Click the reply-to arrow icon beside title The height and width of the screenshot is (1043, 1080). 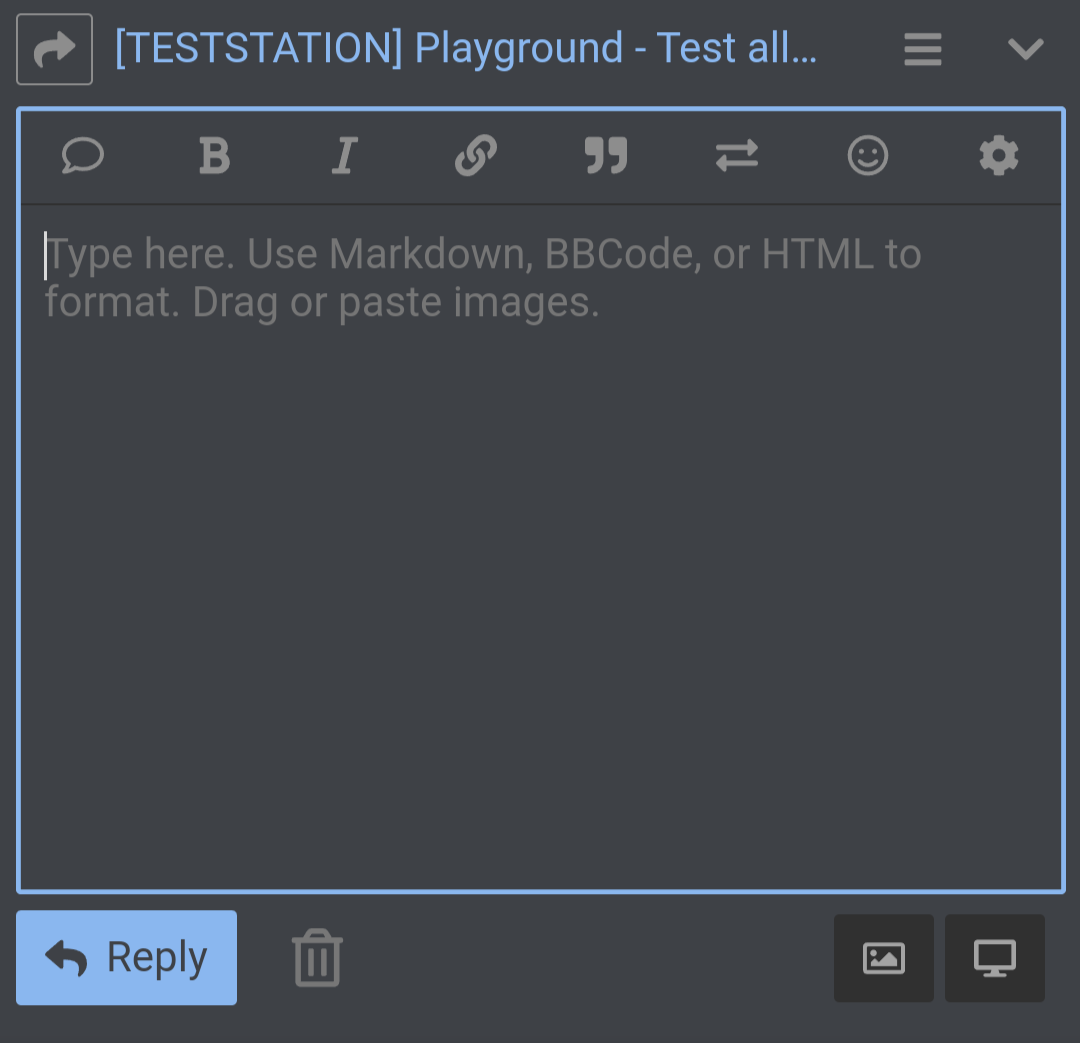tap(54, 49)
